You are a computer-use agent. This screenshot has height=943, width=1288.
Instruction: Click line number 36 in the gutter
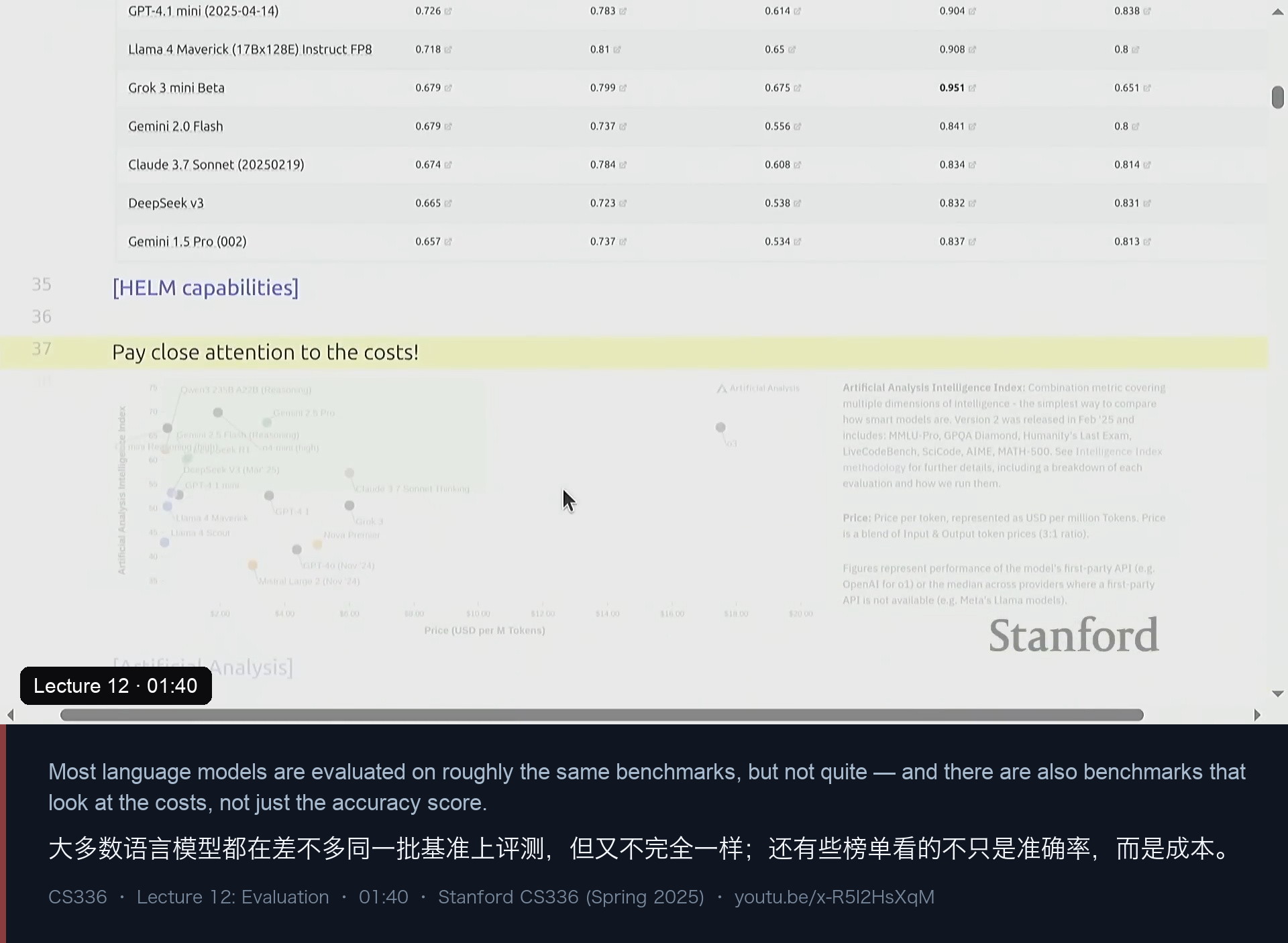(x=42, y=317)
